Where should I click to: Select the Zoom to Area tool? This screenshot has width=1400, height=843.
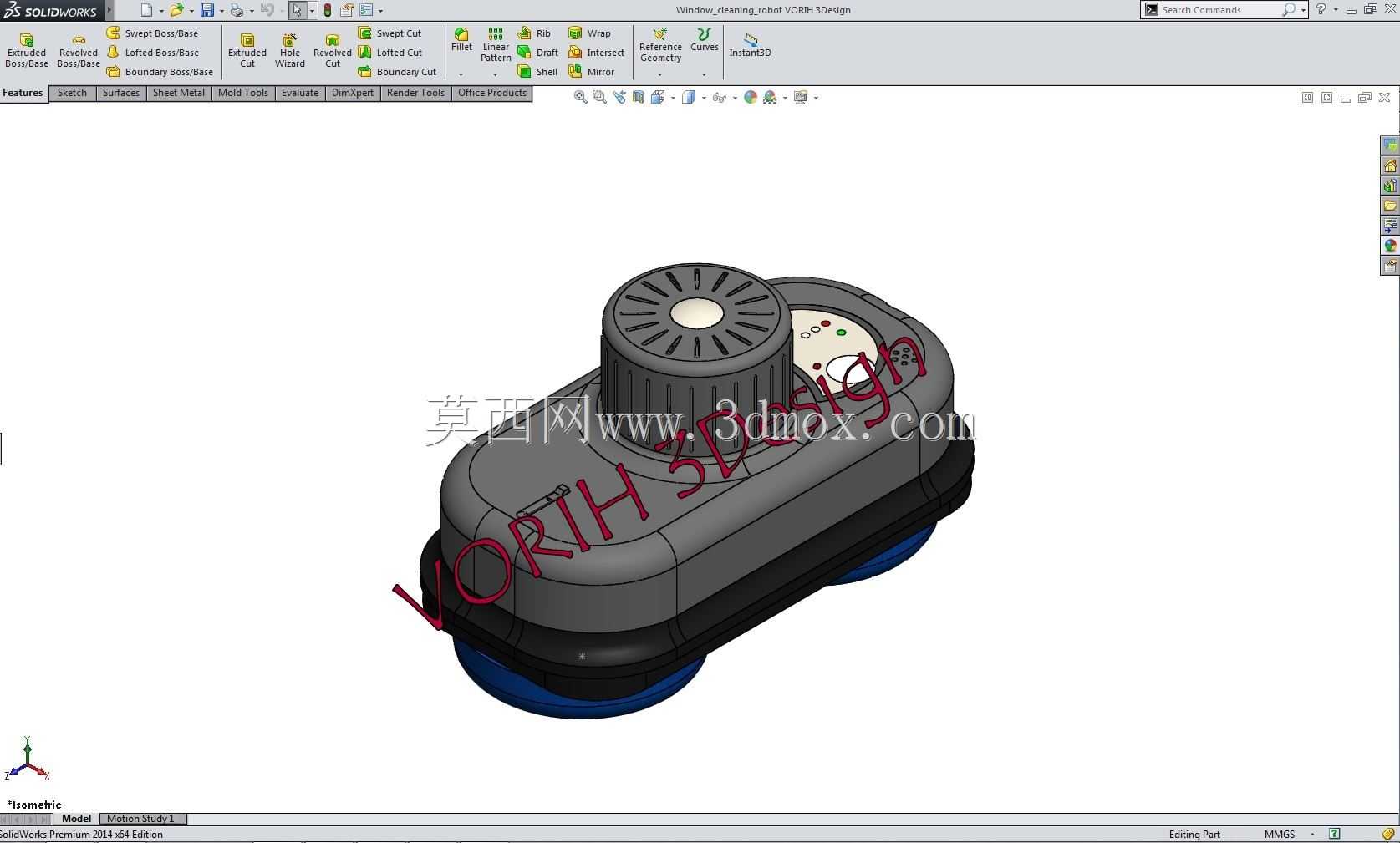coord(599,97)
